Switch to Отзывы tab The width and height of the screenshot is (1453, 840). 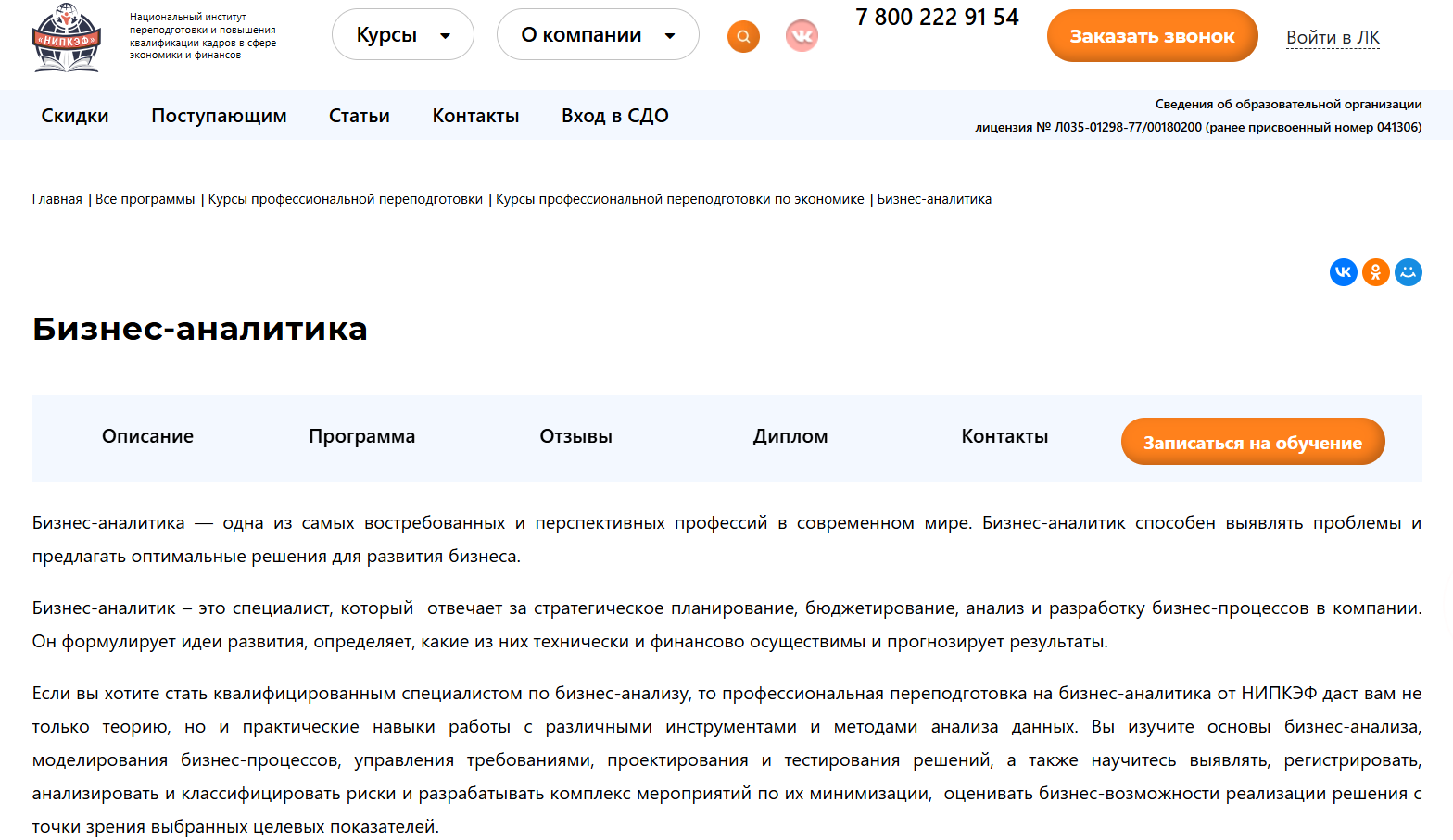(576, 436)
